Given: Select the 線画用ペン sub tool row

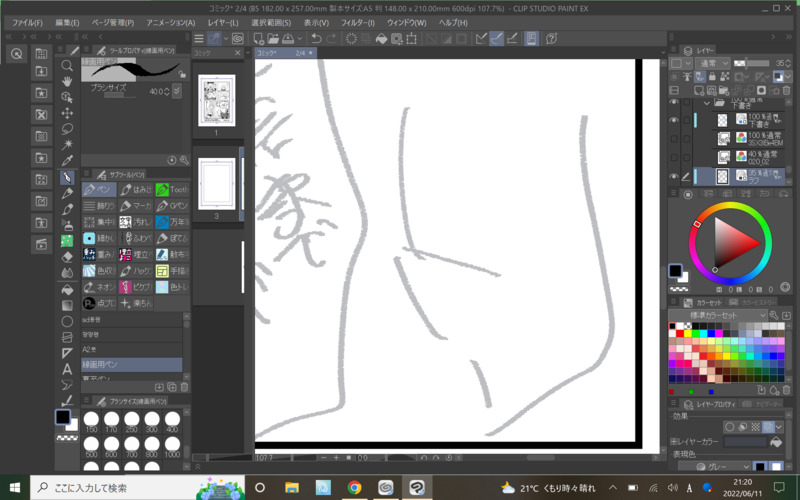Looking at the screenshot, I should [132, 364].
